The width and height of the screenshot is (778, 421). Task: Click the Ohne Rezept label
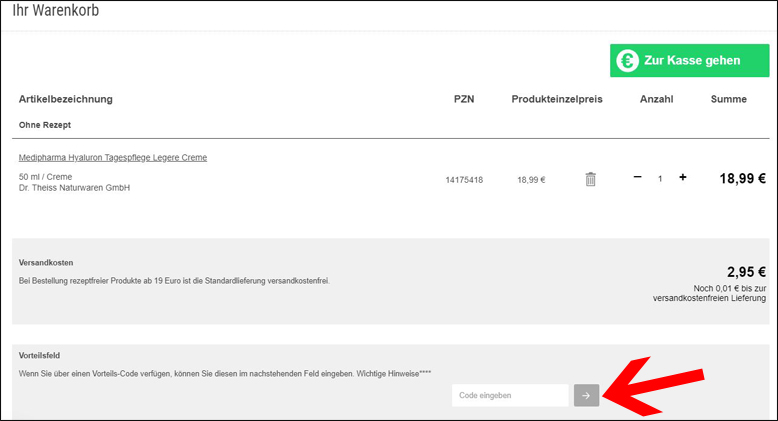coord(45,125)
